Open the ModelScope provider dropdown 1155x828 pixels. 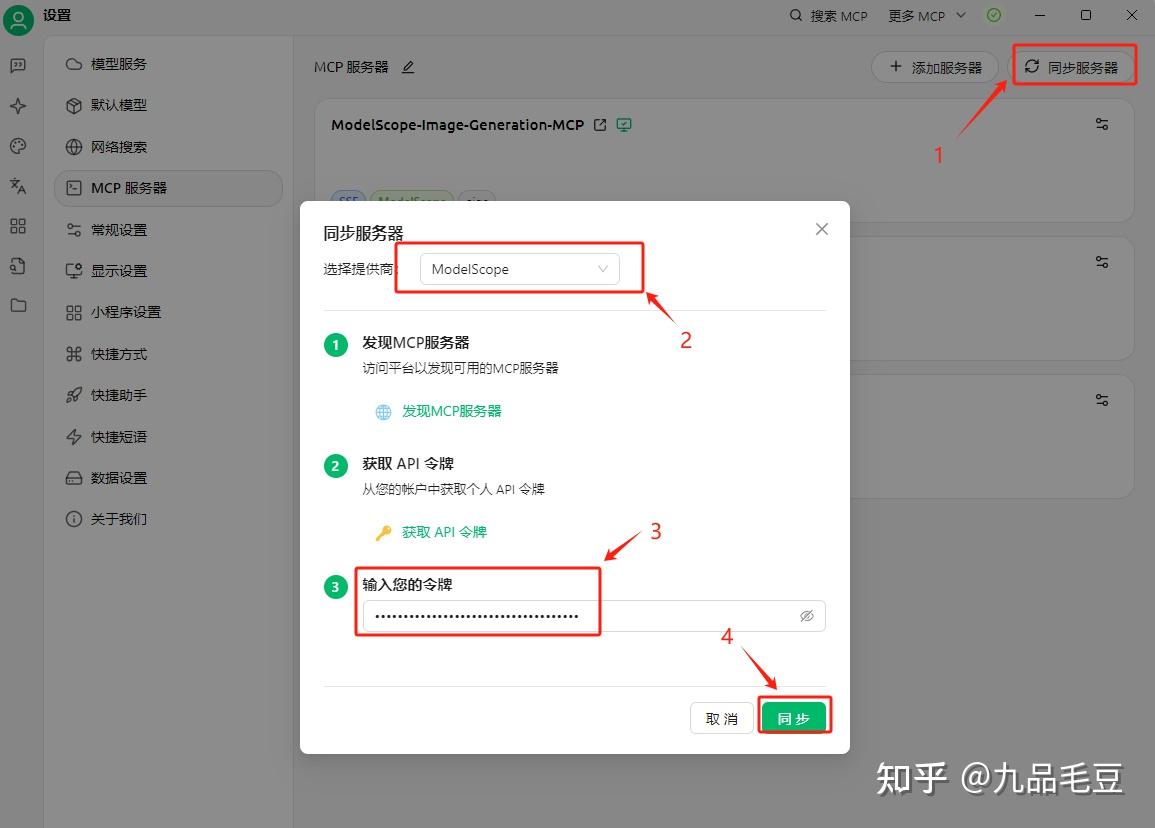click(x=520, y=268)
